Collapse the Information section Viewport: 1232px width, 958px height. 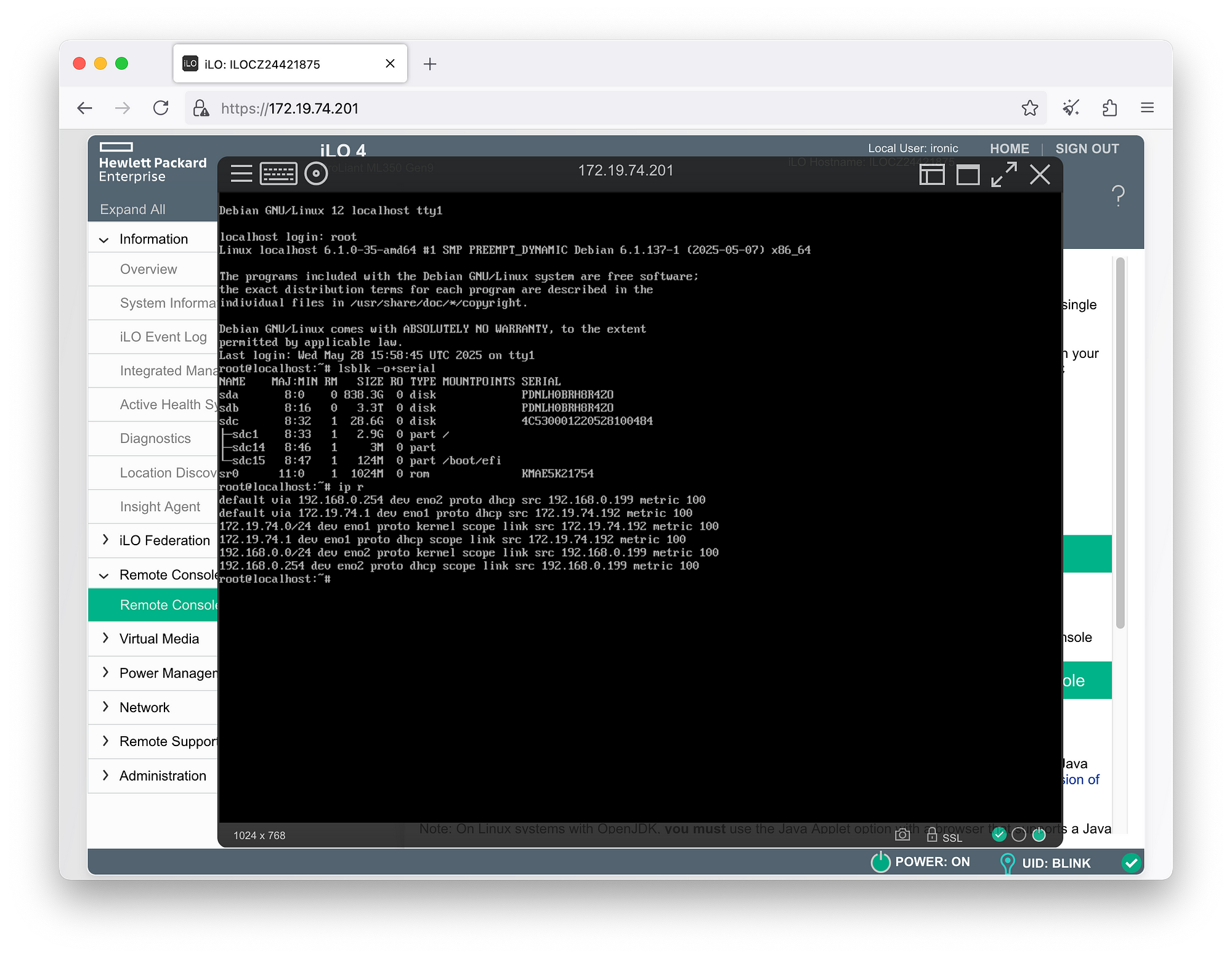(104, 240)
